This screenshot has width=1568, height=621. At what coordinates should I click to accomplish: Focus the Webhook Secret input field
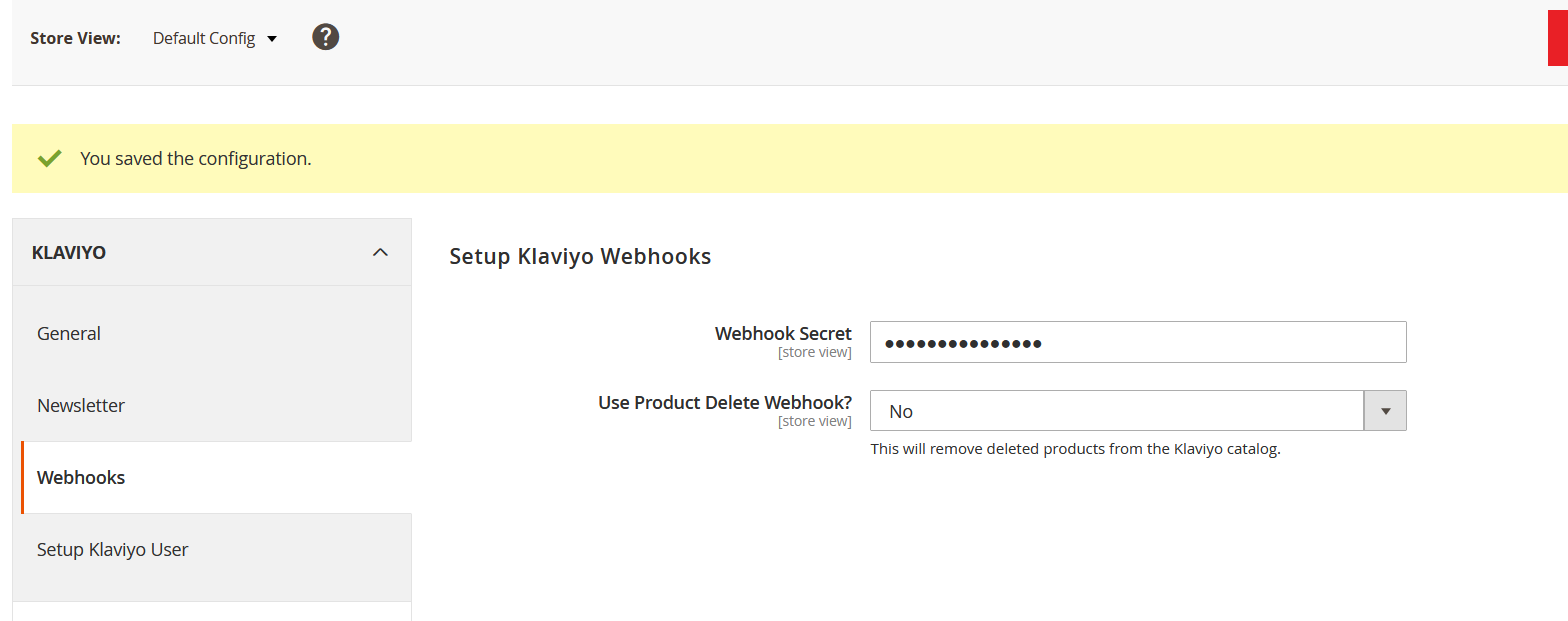point(1138,342)
